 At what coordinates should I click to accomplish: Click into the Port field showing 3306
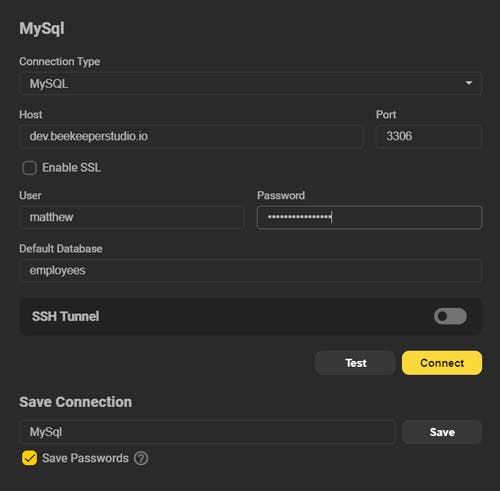[429, 136]
